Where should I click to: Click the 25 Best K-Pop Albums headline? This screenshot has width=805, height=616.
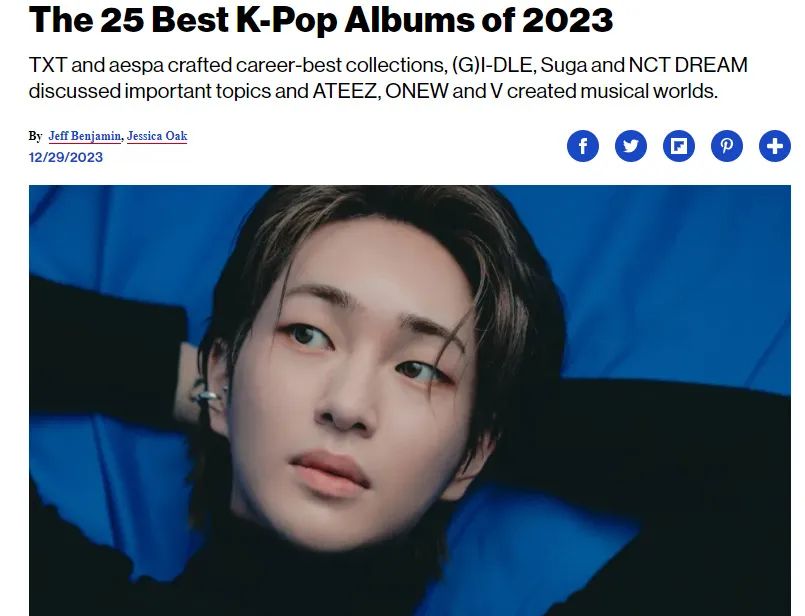pyautogui.click(x=321, y=20)
